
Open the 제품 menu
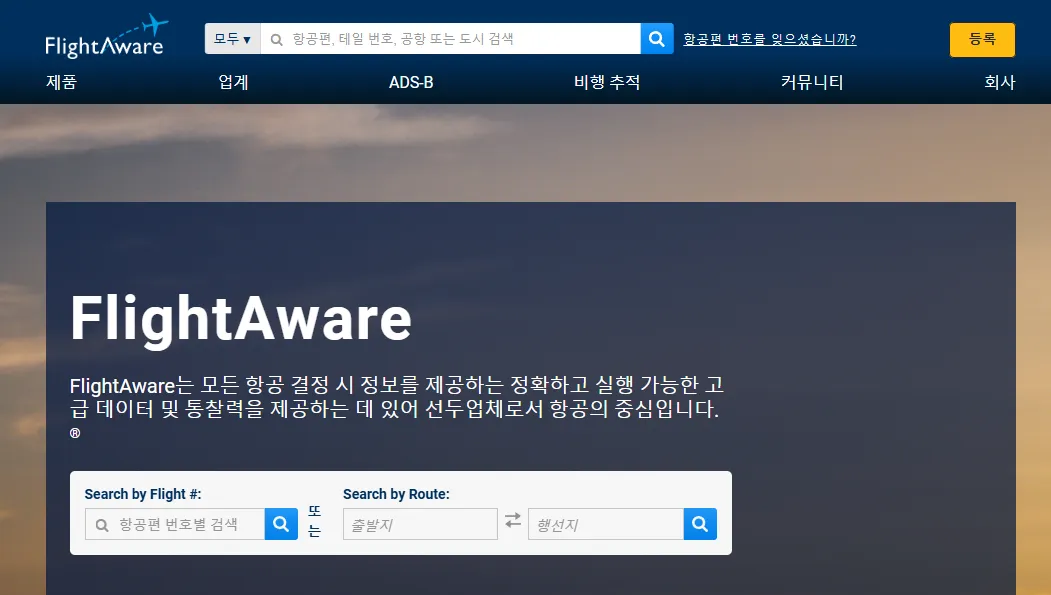(62, 82)
